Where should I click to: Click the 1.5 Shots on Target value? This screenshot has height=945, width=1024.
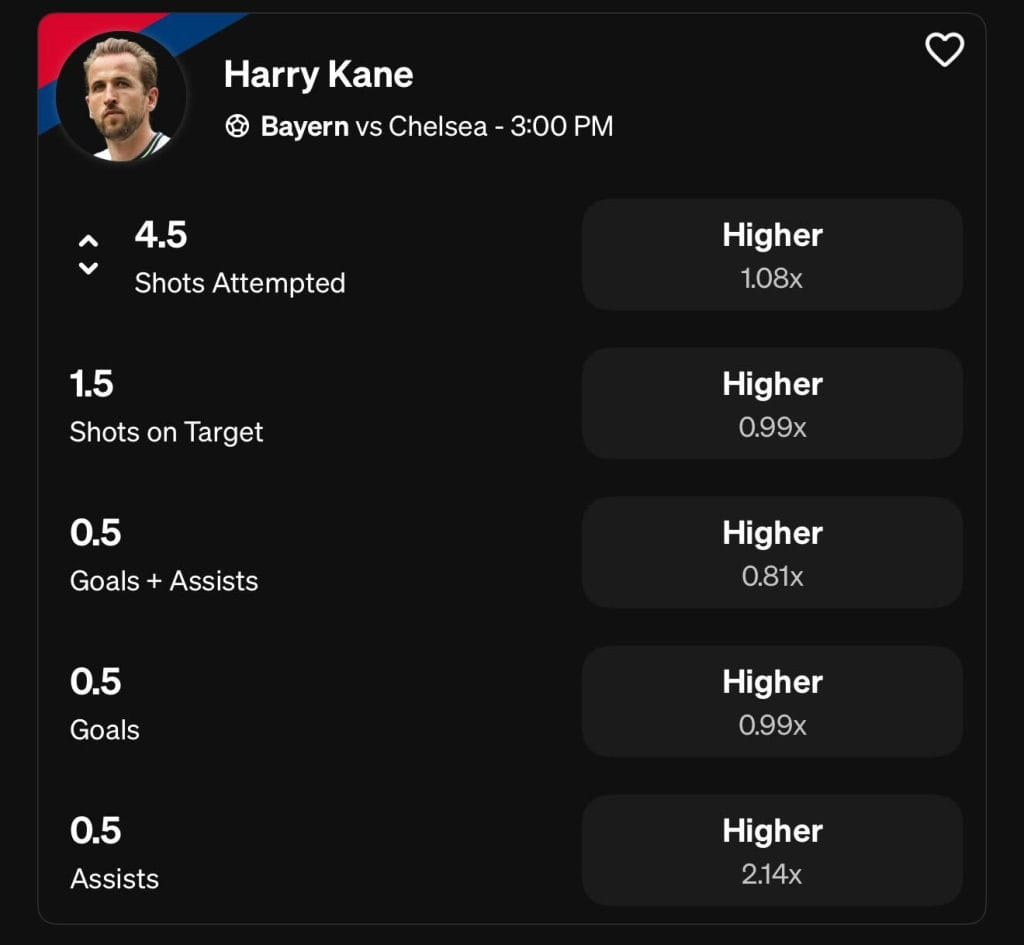tap(91, 383)
